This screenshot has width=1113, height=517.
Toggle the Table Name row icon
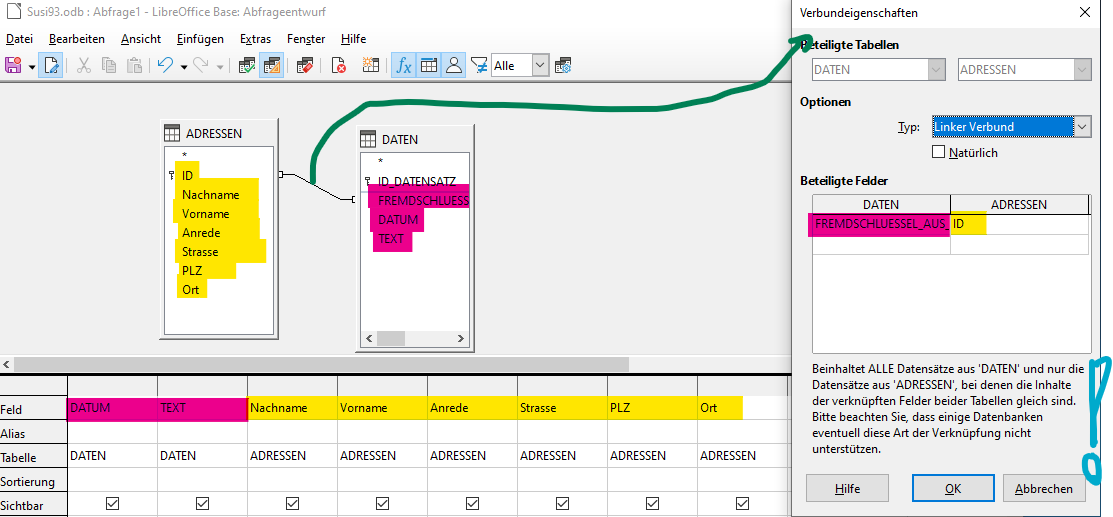(x=428, y=66)
